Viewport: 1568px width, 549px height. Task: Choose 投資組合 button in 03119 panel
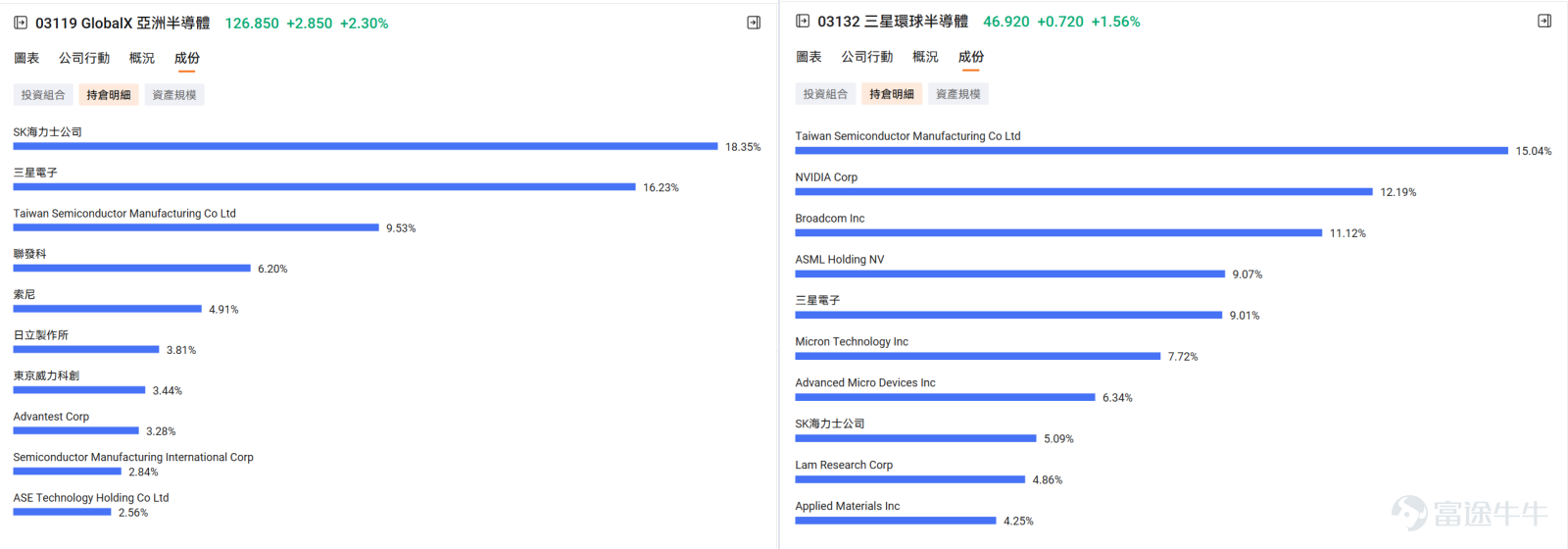(x=43, y=95)
